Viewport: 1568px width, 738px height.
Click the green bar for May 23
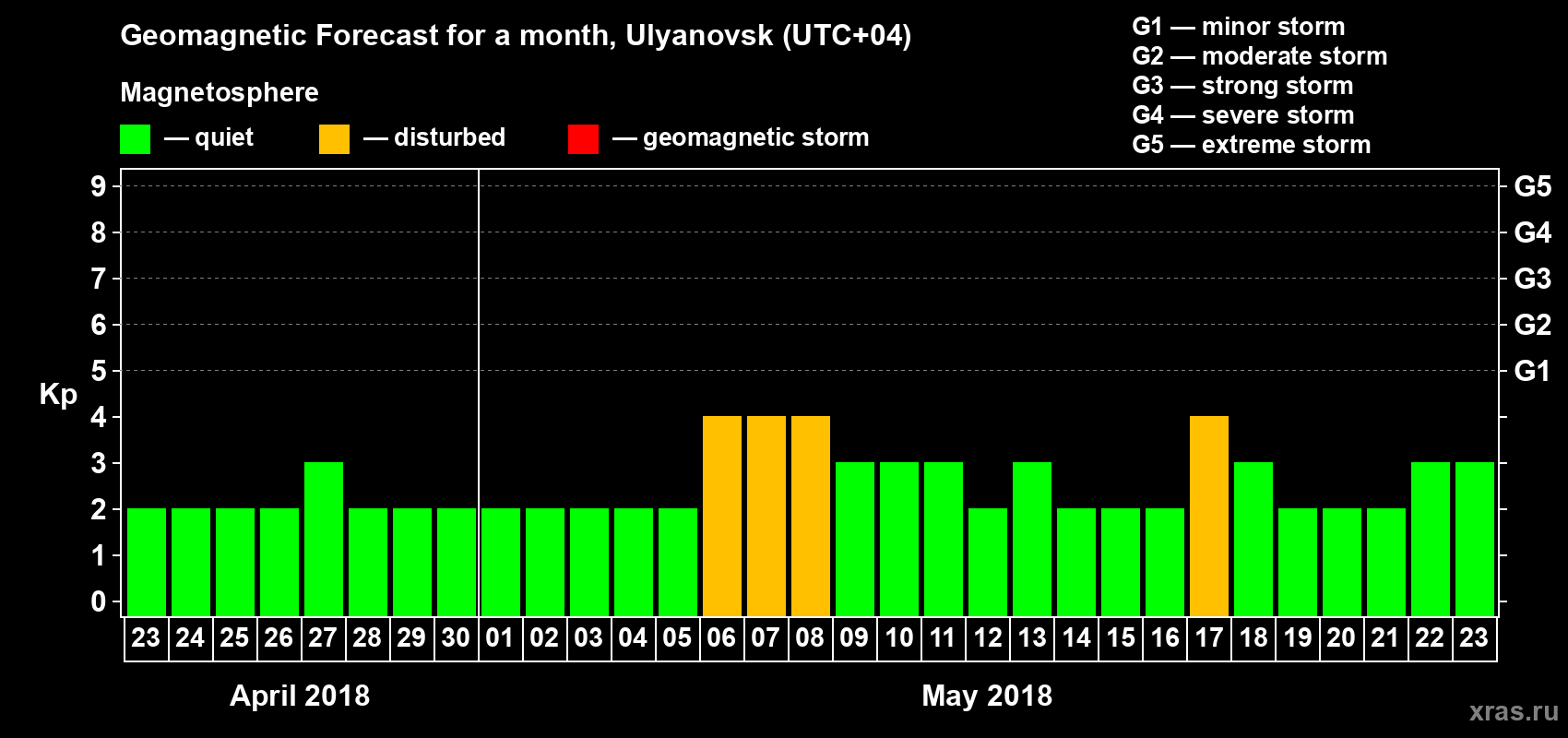pyautogui.click(x=1475, y=539)
